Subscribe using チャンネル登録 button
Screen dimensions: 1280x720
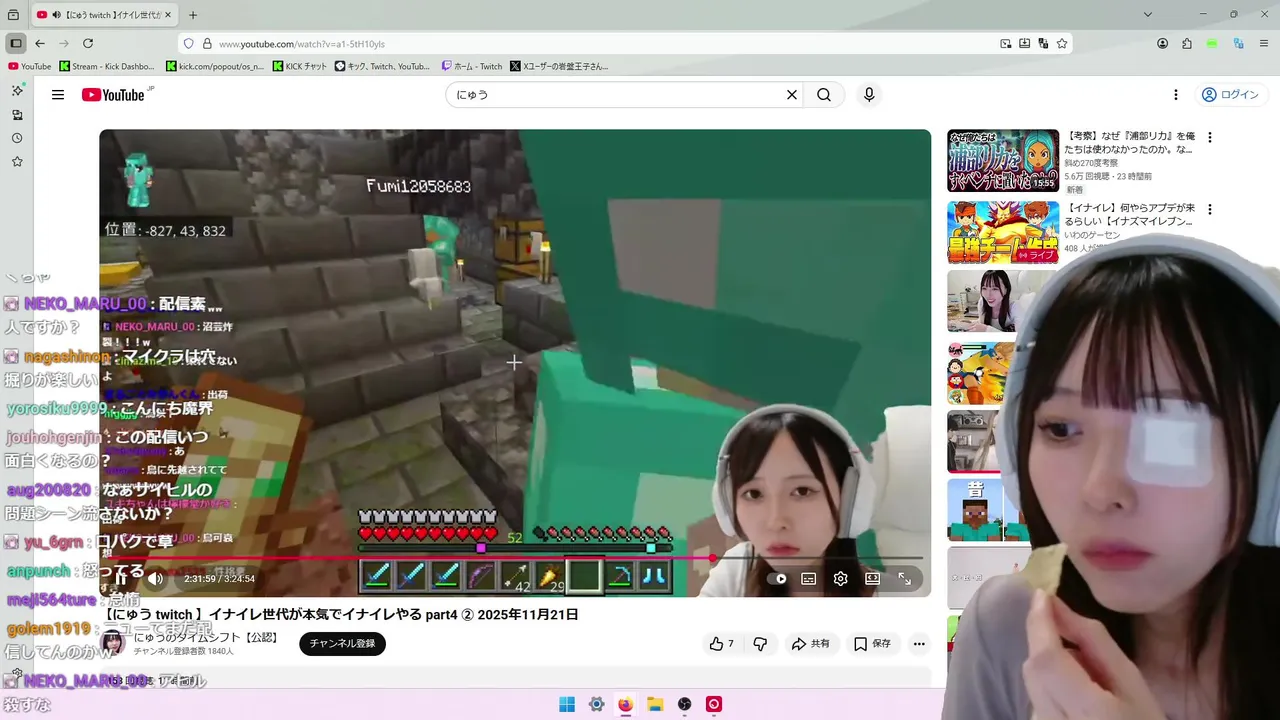tap(342, 644)
